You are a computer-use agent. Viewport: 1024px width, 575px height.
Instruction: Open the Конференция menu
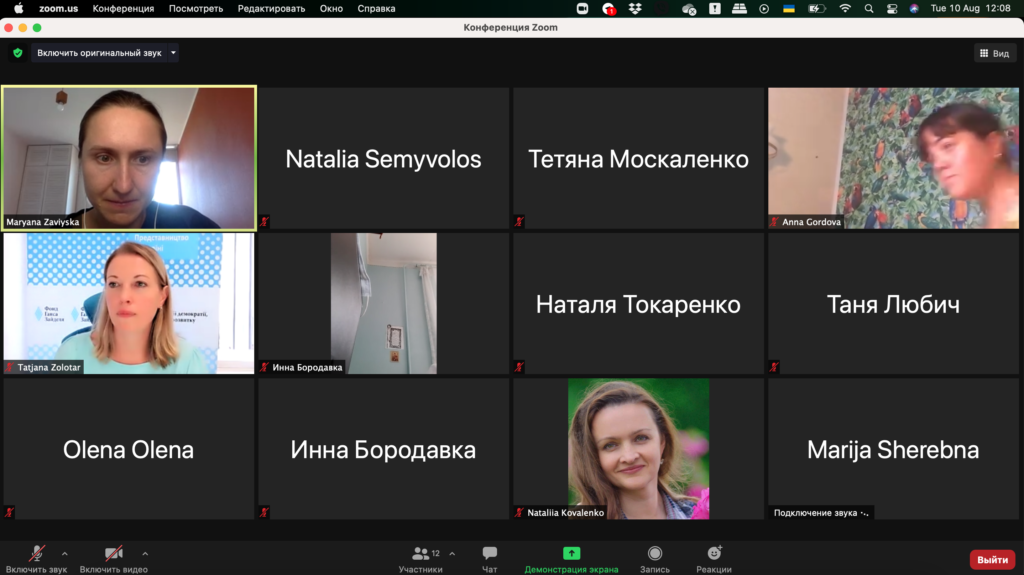[x=123, y=9]
